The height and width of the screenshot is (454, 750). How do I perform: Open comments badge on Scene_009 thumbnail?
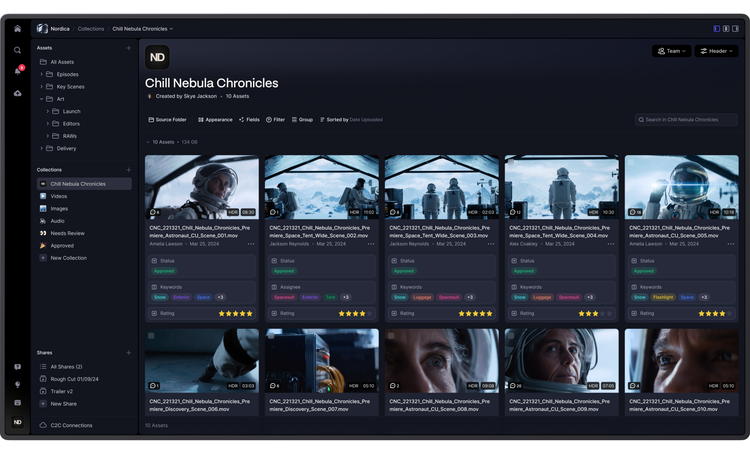(x=516, y=386)
